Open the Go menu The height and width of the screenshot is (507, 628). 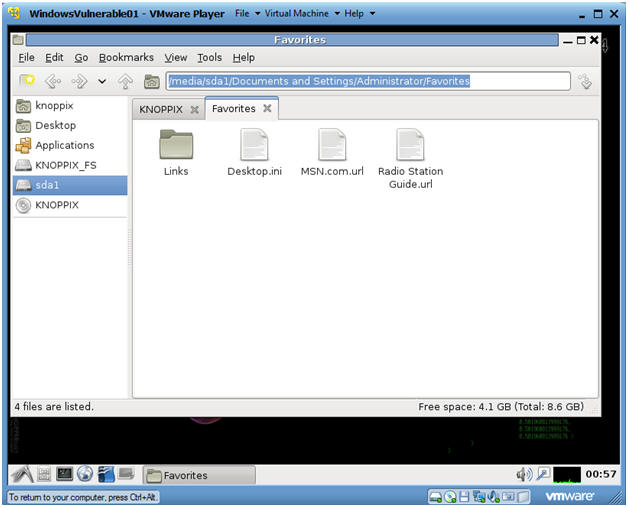pos(81,58)
